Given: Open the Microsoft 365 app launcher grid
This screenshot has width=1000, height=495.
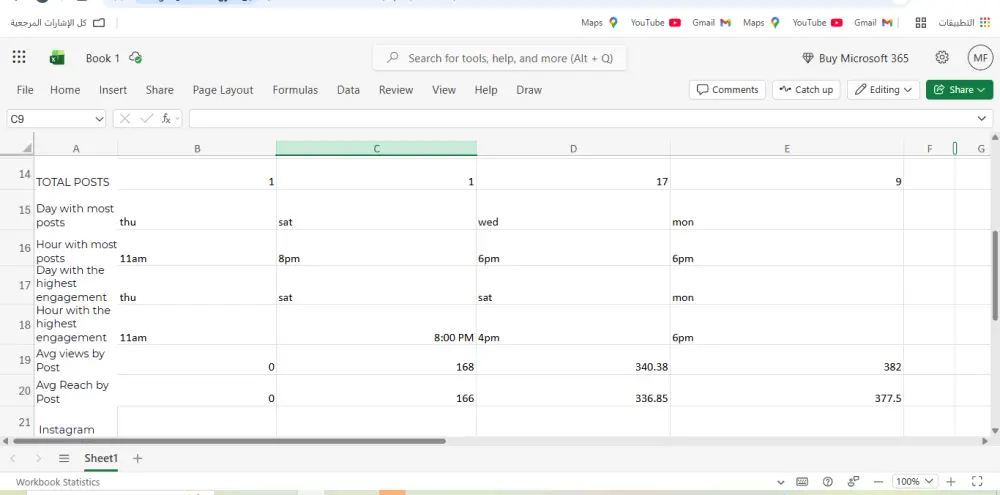Looking at the screenshot, I should coord(19,57).
